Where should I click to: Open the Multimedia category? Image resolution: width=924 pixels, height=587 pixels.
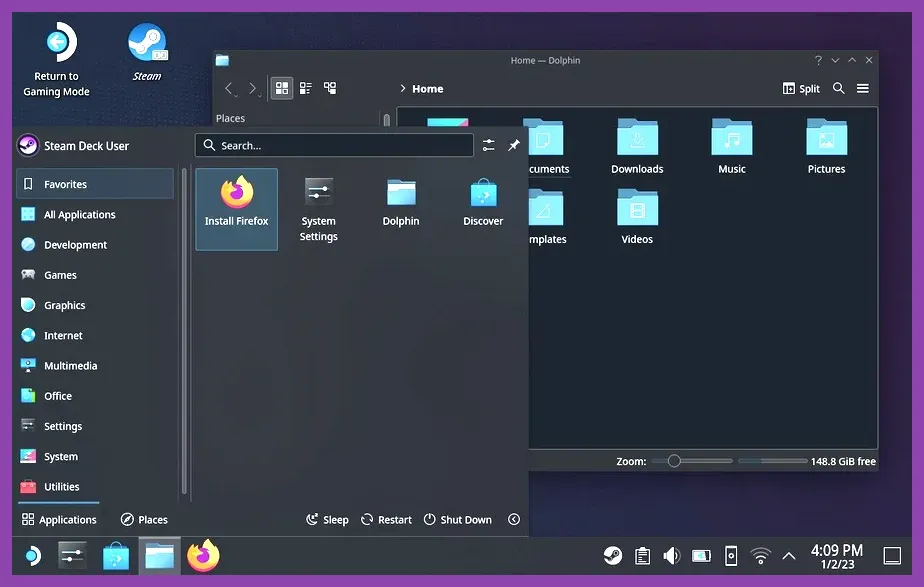coord(95,365)
